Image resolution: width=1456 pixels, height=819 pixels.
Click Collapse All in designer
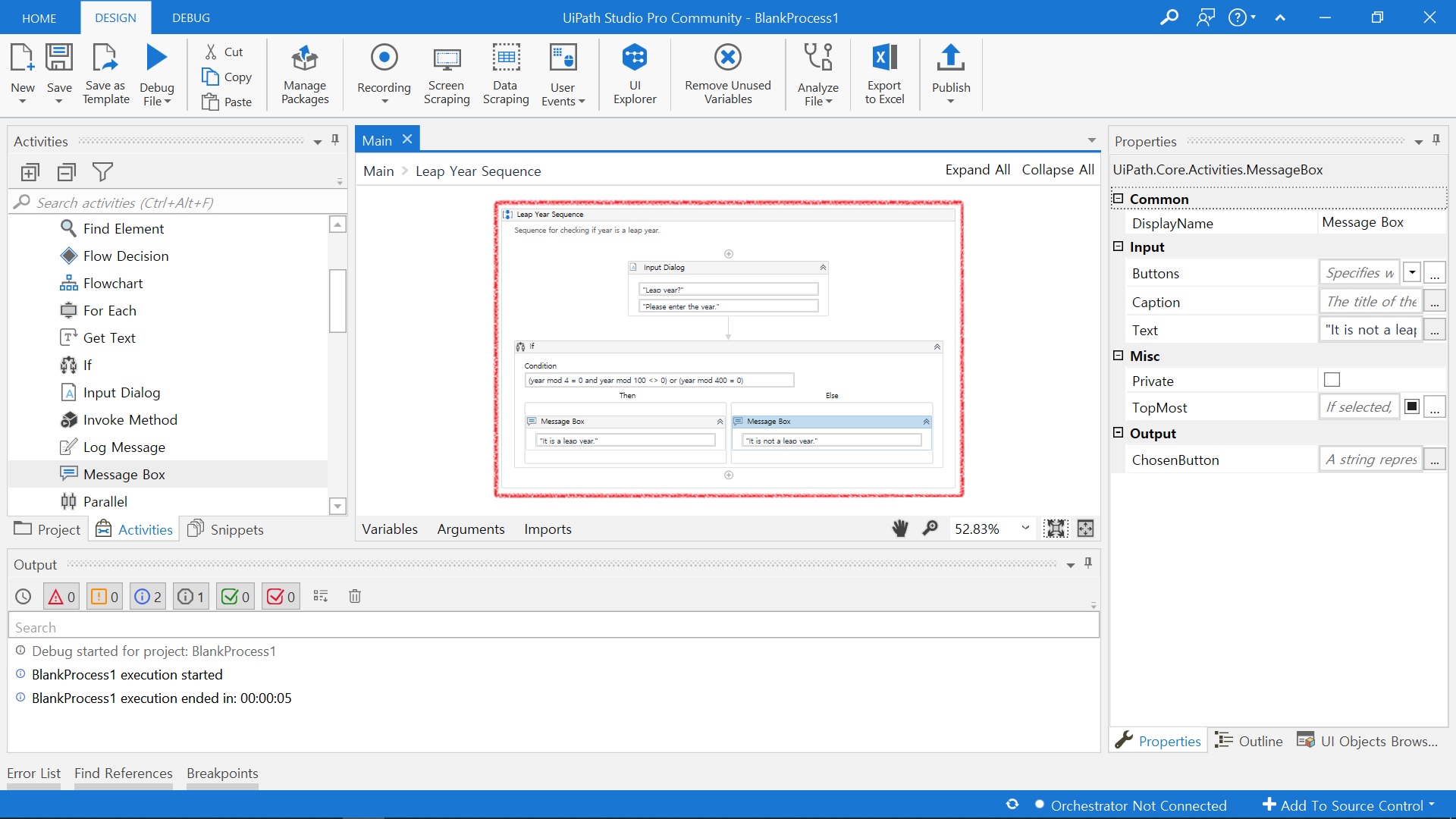click(x=1058, y=170)
